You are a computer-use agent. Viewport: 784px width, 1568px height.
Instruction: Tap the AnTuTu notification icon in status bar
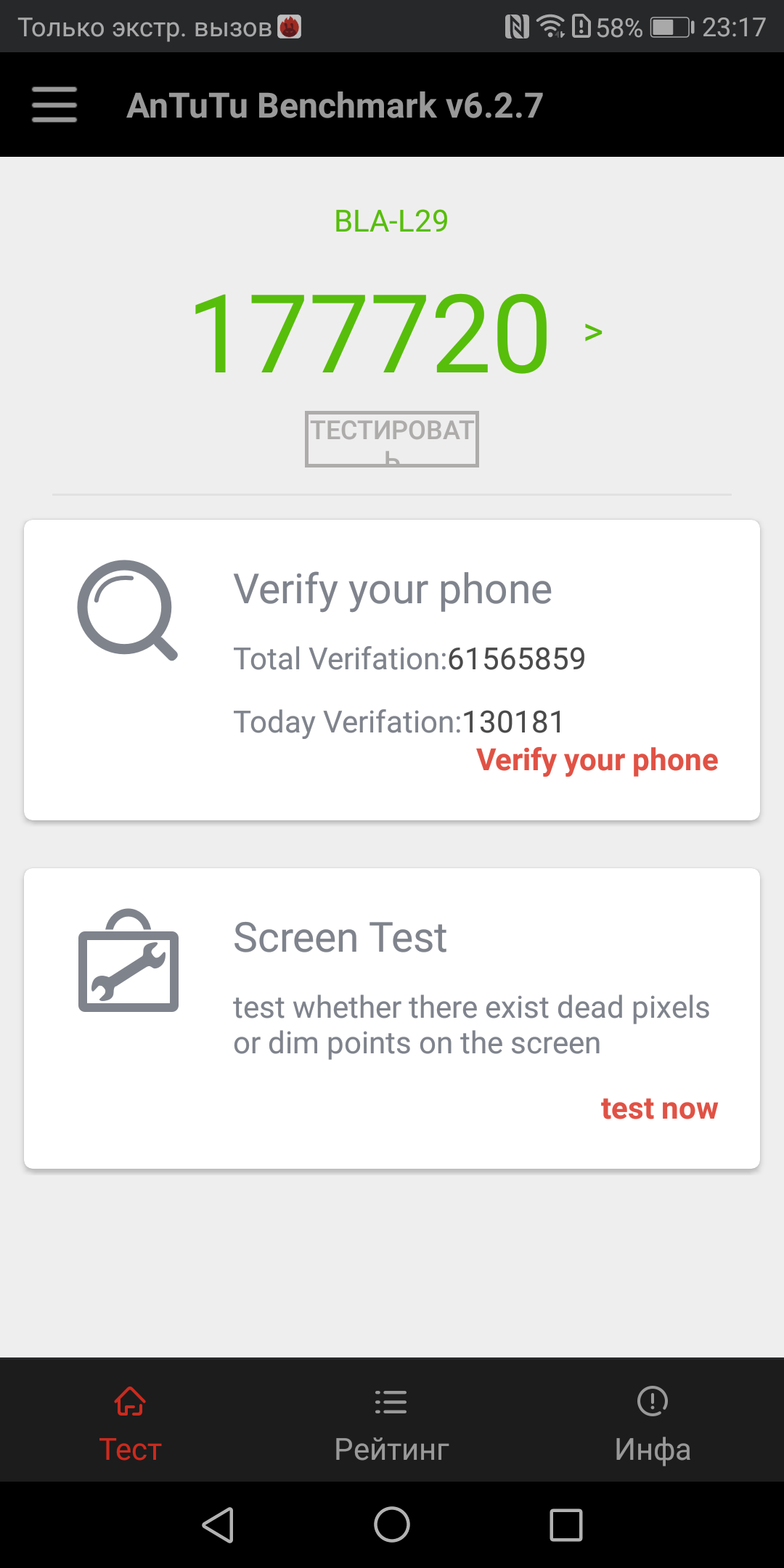point(290,28)
